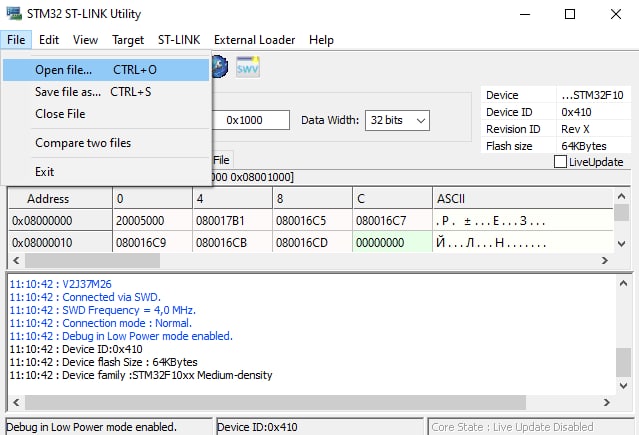The image size is (639, 435).
Task: Click log panel scroll right arrow
Action: (607, 403)
